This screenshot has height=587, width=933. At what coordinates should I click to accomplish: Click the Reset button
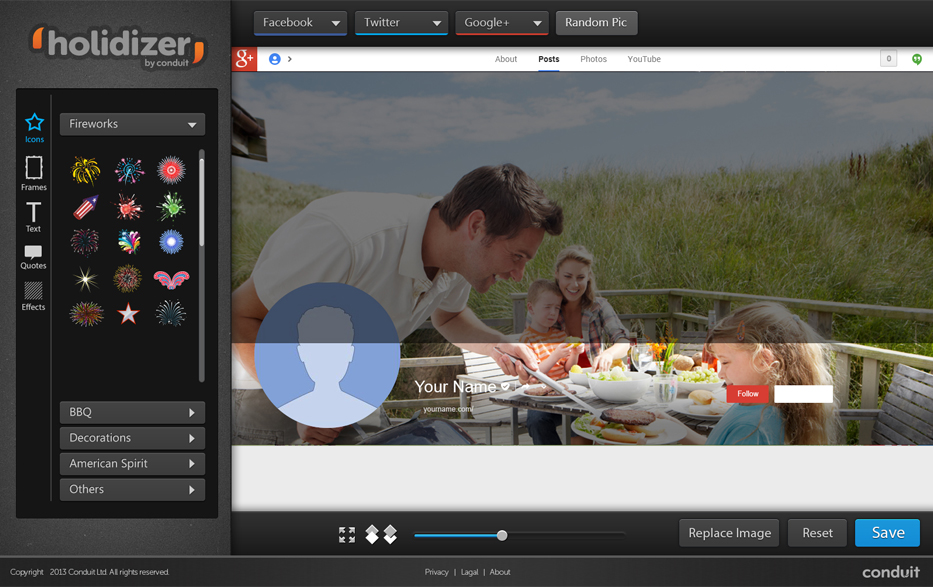pyautogui.click(x=817, y=533)
